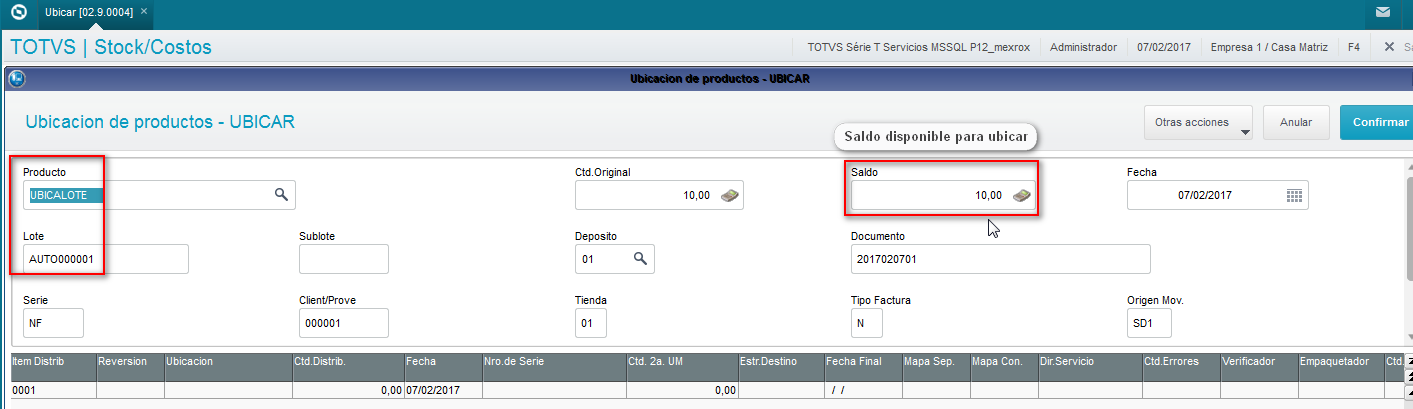Focus the Origen Mov. input field
This screenshot has width=1413, height=409.
1149,323
